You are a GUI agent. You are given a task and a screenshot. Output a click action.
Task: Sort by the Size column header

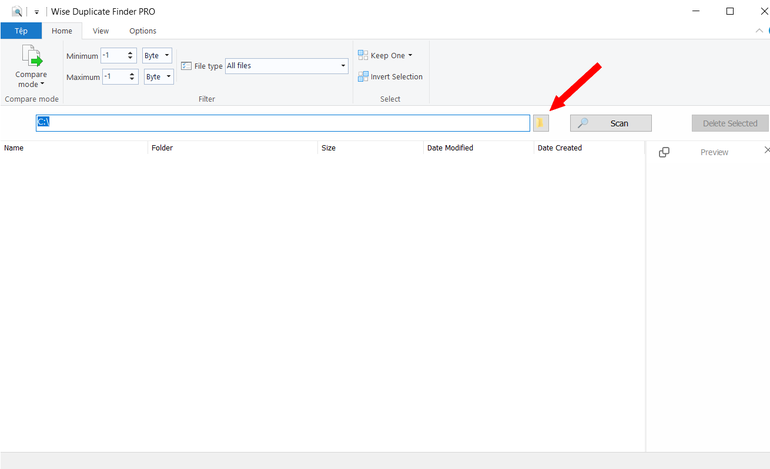371,147
